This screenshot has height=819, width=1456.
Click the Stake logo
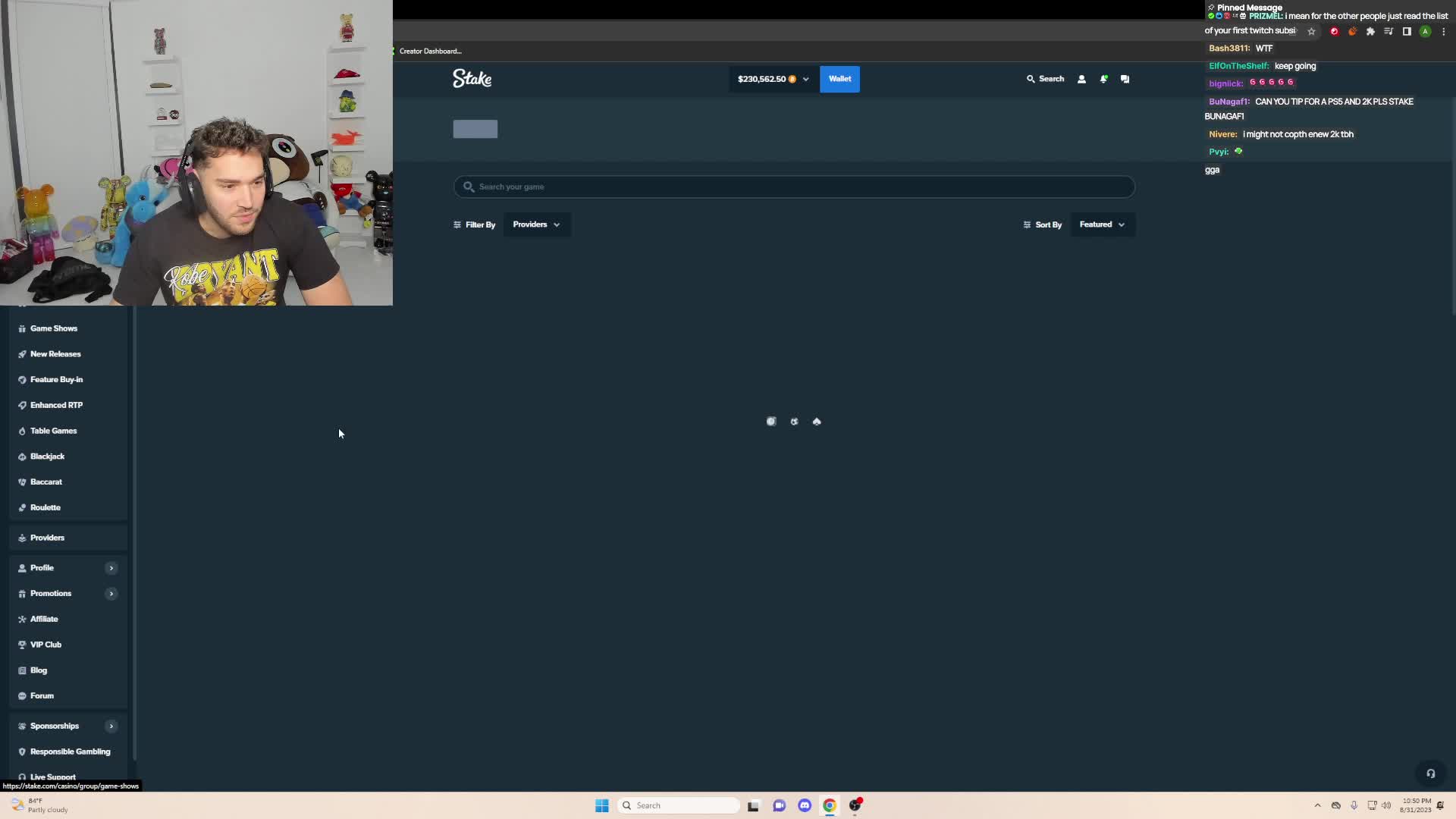point(472,78)
